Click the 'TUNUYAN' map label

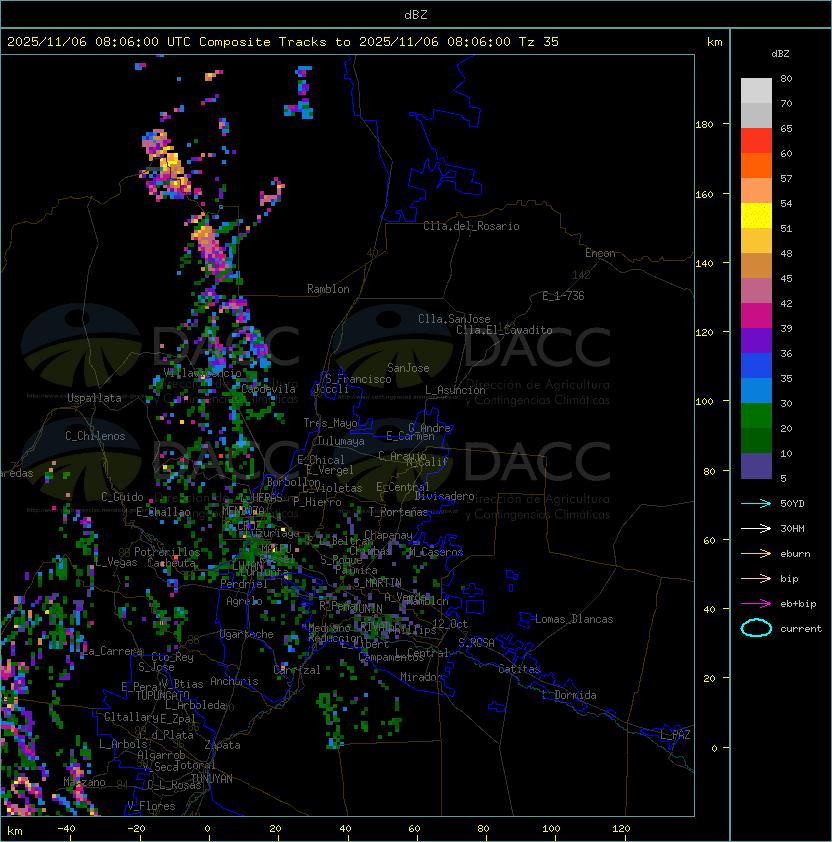[212, 779]
